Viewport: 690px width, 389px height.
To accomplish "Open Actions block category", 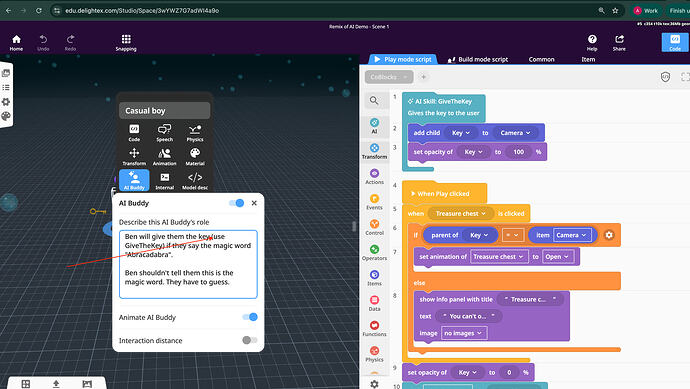I will 374,176.
